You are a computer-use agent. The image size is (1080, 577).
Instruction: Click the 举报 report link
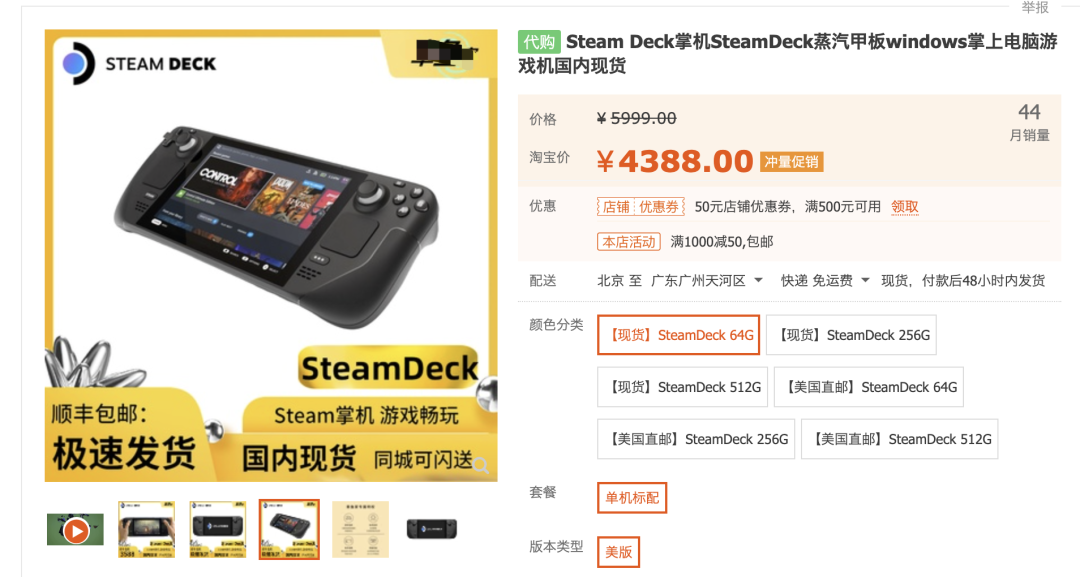(1035, 8)
